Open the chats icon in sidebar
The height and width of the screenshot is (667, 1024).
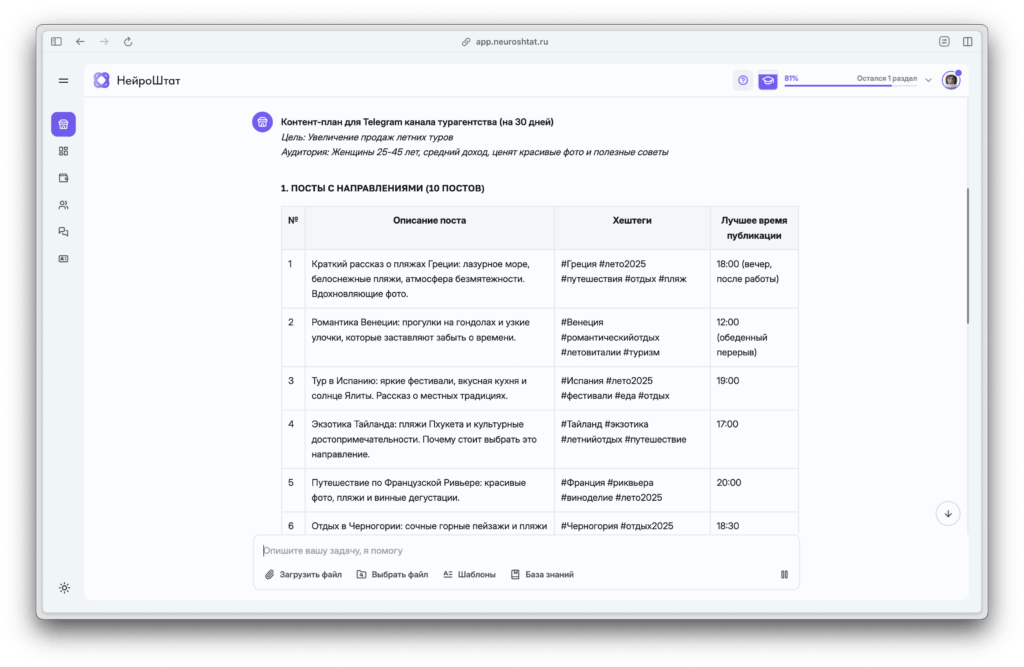[x=63, y=232]
